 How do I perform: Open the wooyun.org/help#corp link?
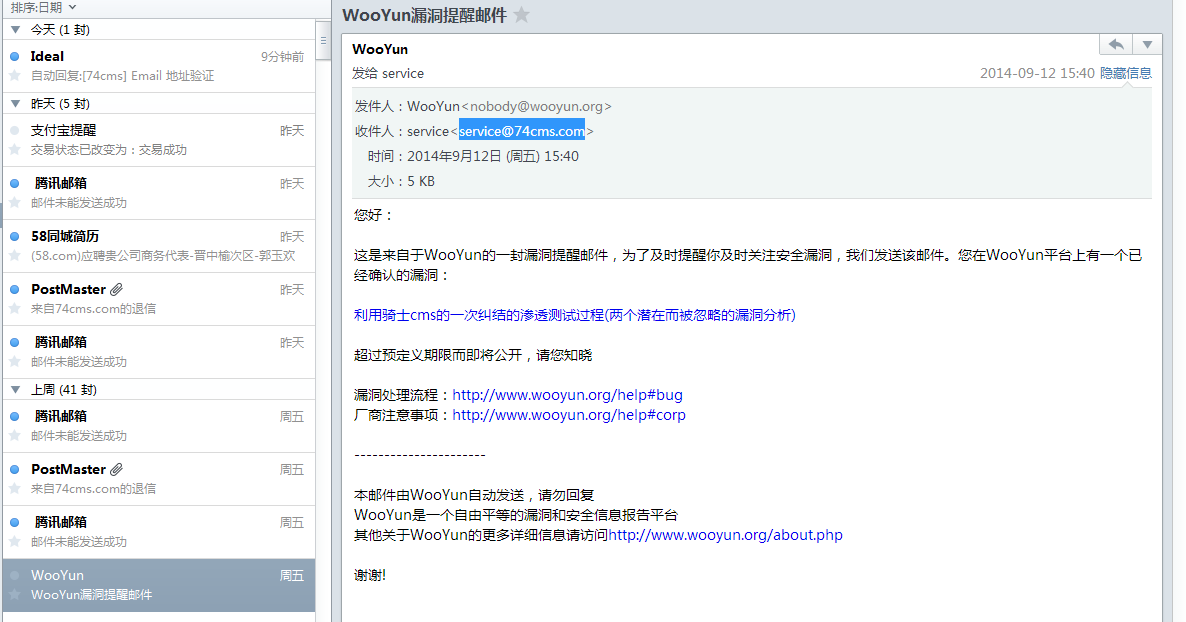(x=569, y=415)
